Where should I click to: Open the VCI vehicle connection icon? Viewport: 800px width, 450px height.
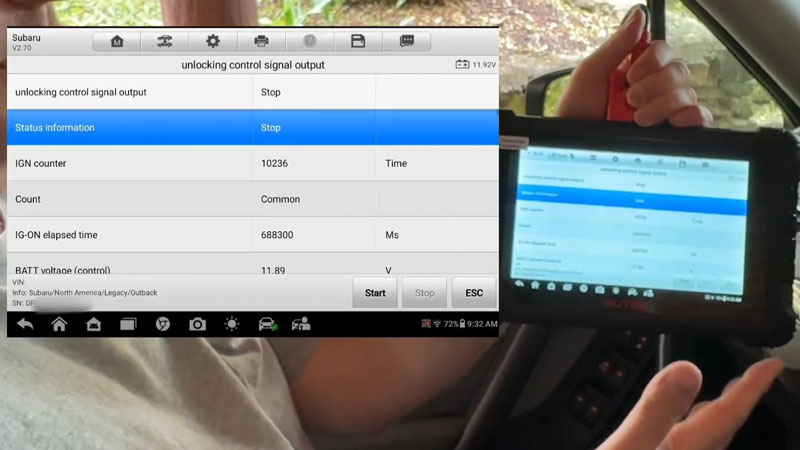click(267, 324)
